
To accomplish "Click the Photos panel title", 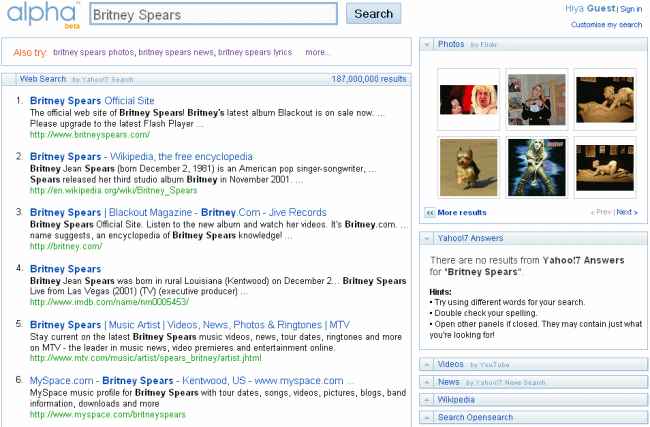I will click(451, 44).
